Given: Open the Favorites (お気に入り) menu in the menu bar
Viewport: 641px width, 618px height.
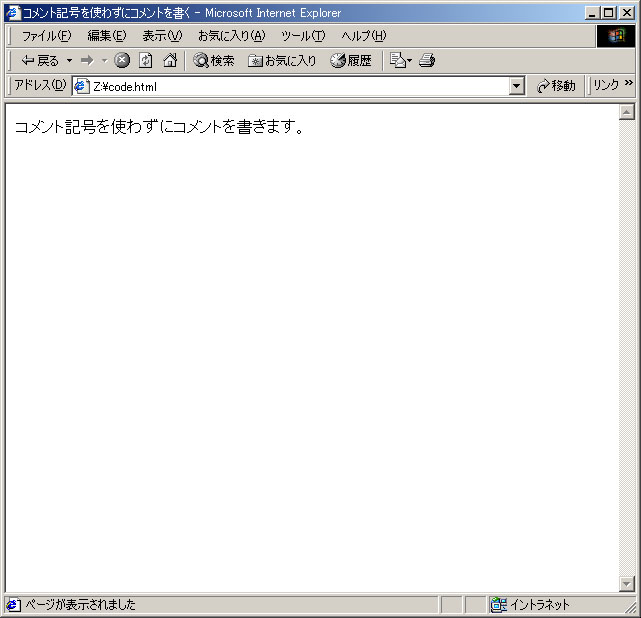Looking at the screenshot, I should click(x=231, y=36).
